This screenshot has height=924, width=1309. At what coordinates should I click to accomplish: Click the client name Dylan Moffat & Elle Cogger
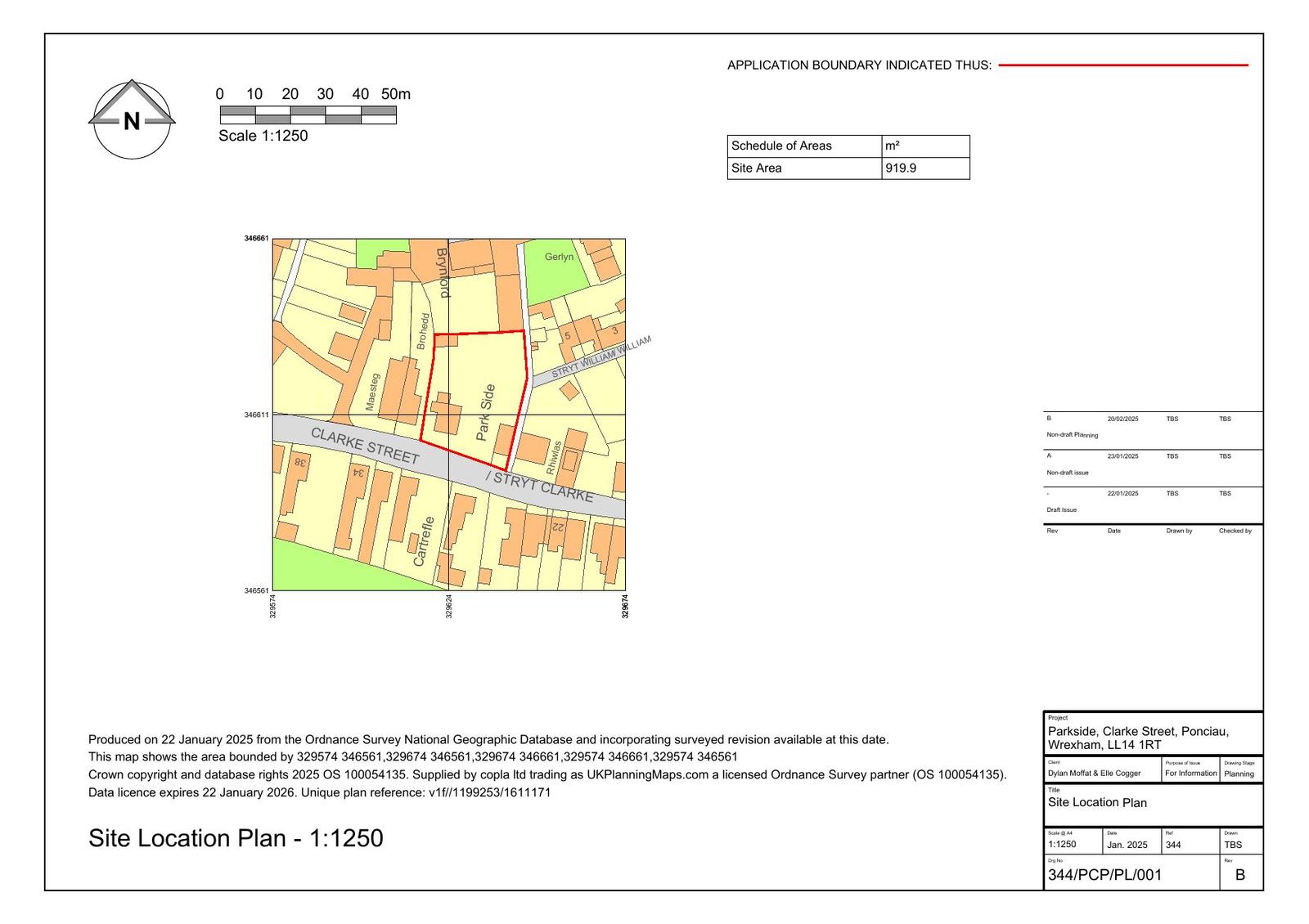pos(1094,773)
